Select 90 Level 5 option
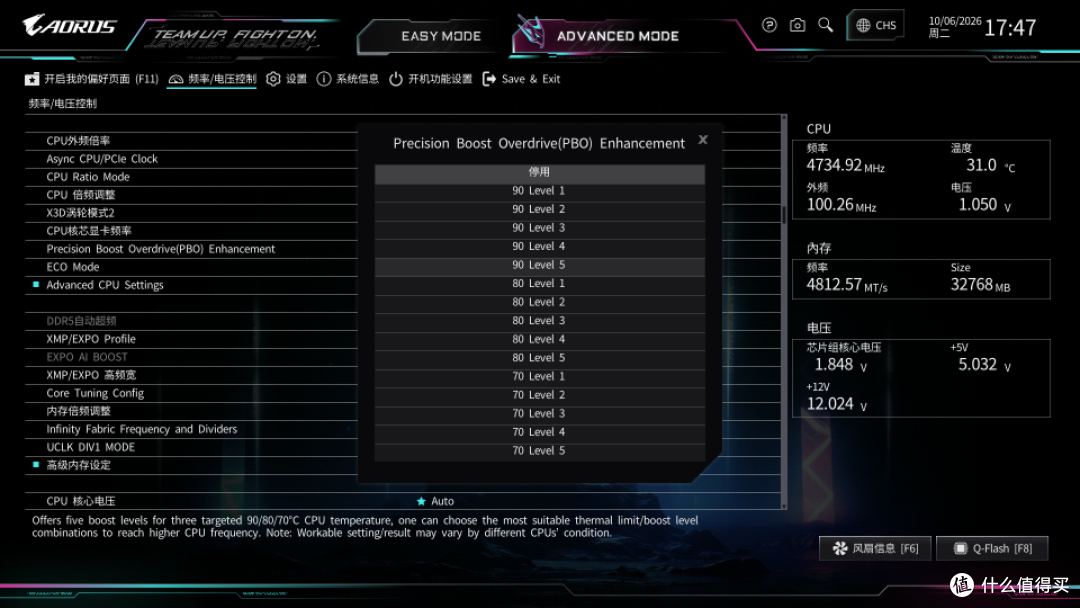The width and height of the screenshot is (1080, 608). 539,265
